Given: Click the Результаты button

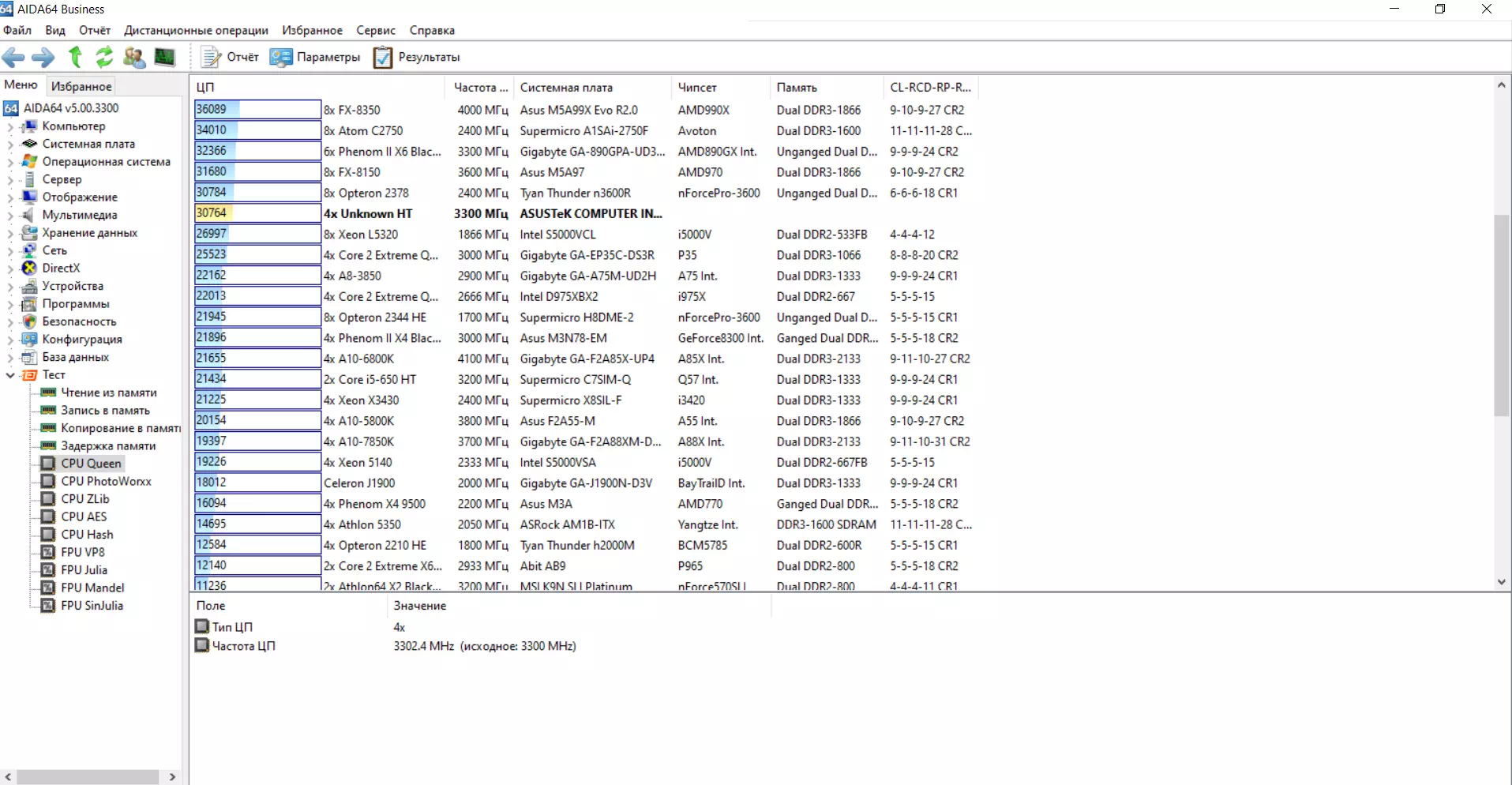Looking at the screenshot, I should point(416,57).
